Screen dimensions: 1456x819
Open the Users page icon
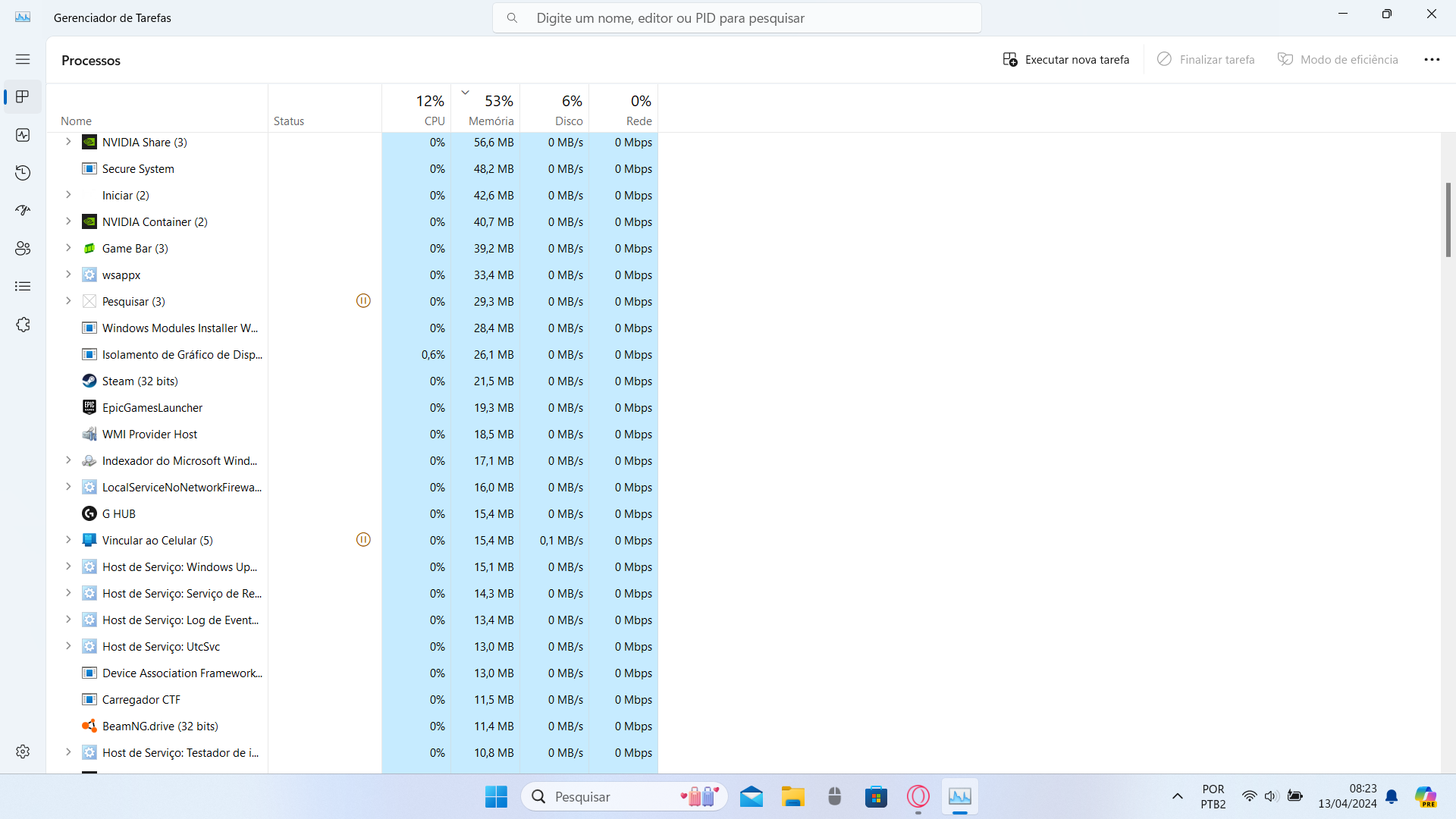click(x=23, y=248)
